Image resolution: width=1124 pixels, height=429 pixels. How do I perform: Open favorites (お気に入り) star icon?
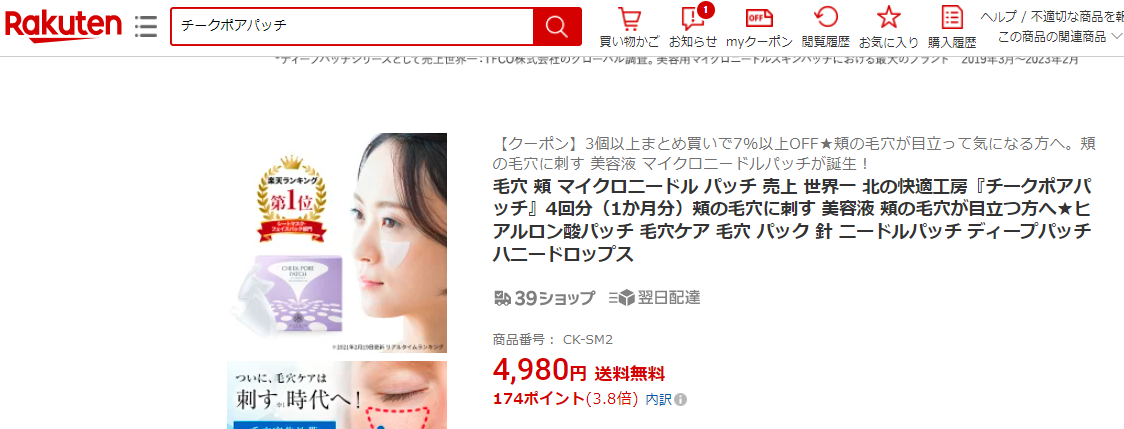point(889,27)
